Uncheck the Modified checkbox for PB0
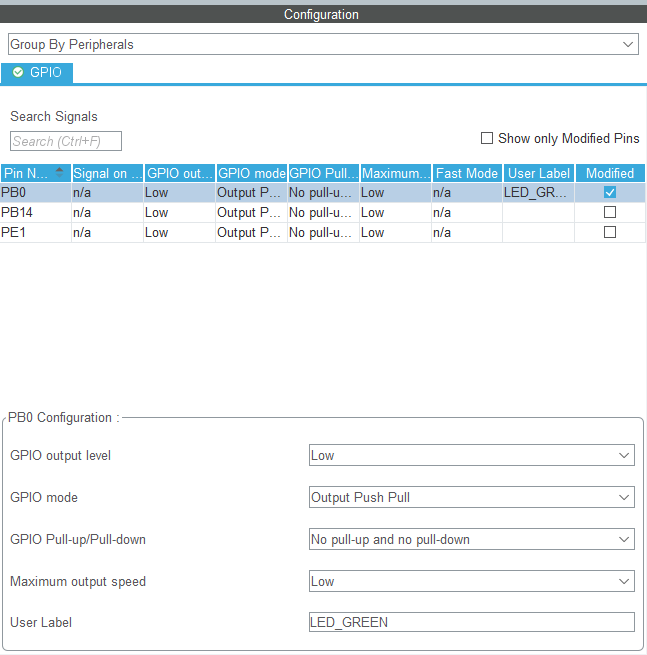The width and height of the screenshot is (647, 655). [x=610, y=192]
